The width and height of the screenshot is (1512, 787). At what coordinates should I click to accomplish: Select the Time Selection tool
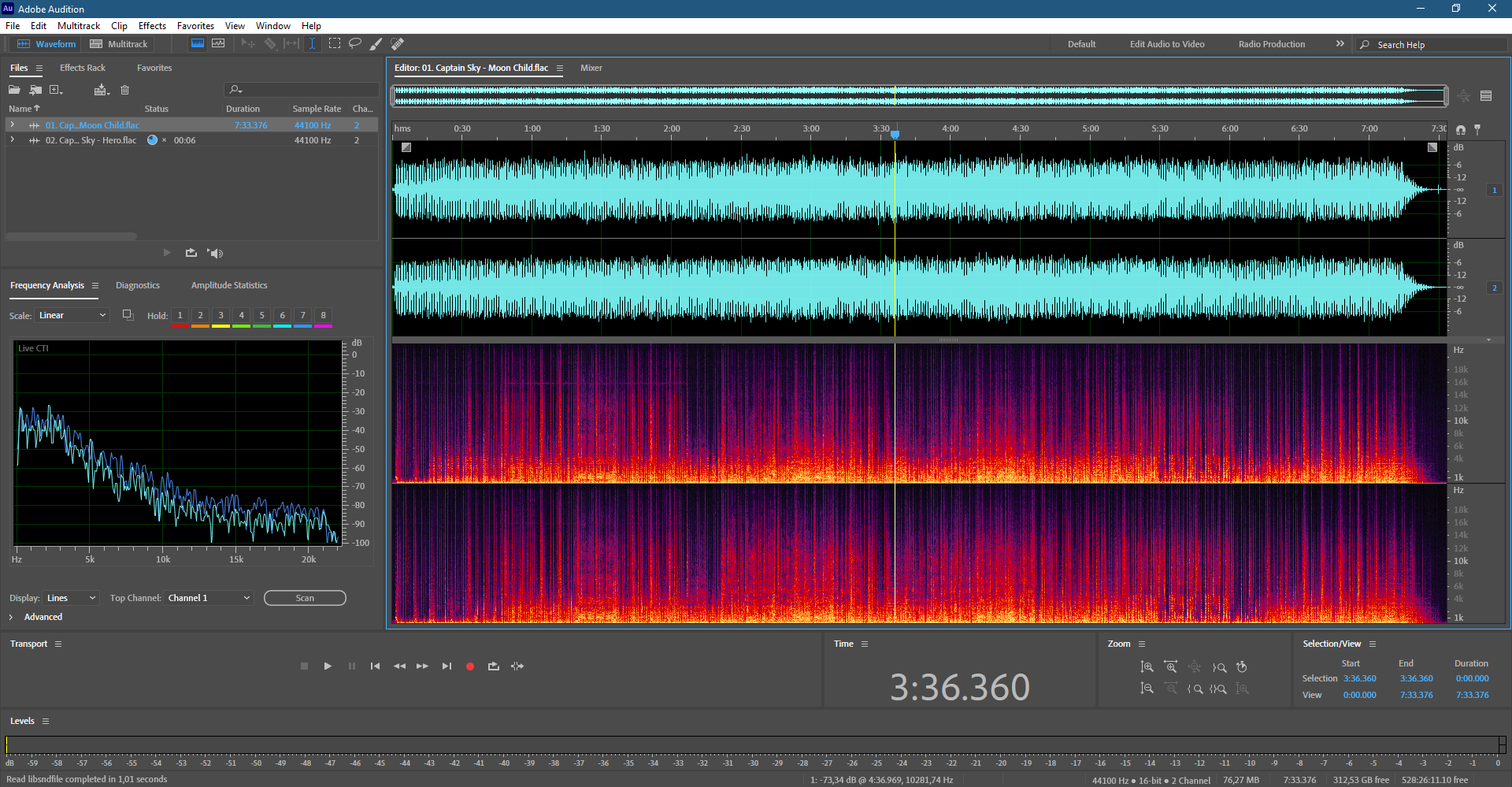(312, 43)
